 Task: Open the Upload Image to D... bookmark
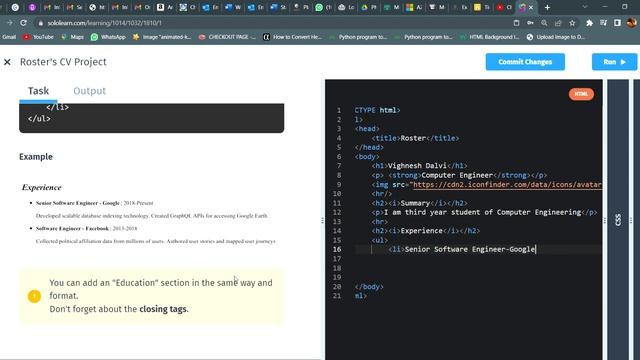point(556,37)
